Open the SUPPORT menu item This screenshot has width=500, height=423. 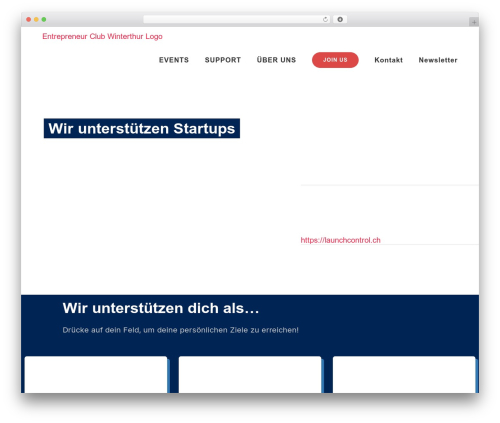[x=223, y=60]
